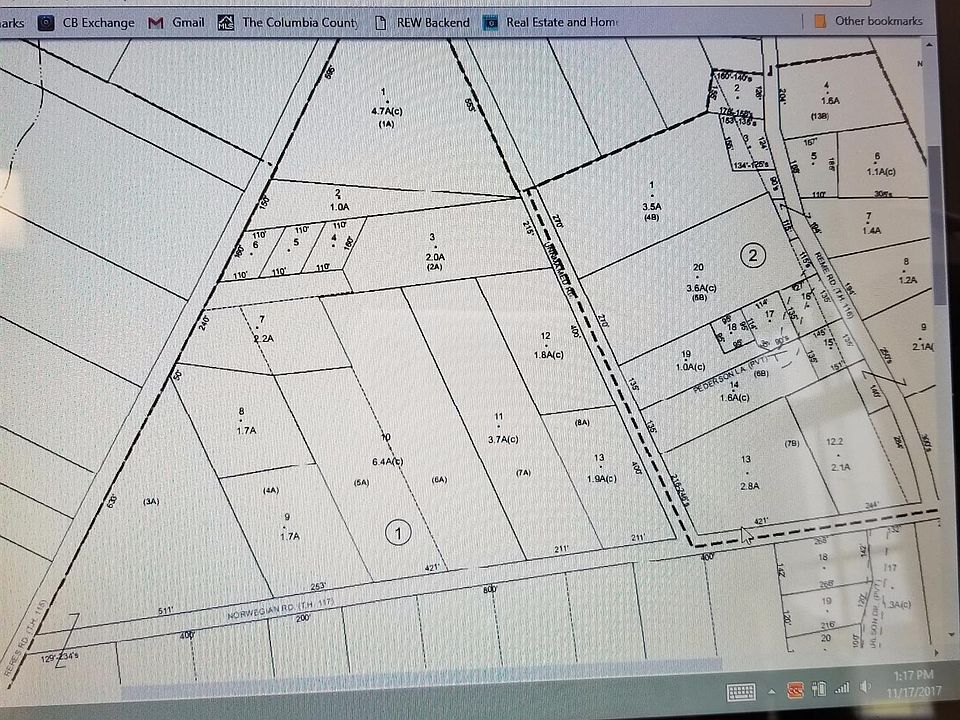Open Real Estate and Homes bookmark
The height and width of the screenshot is (720, 960).
point(551,23)
